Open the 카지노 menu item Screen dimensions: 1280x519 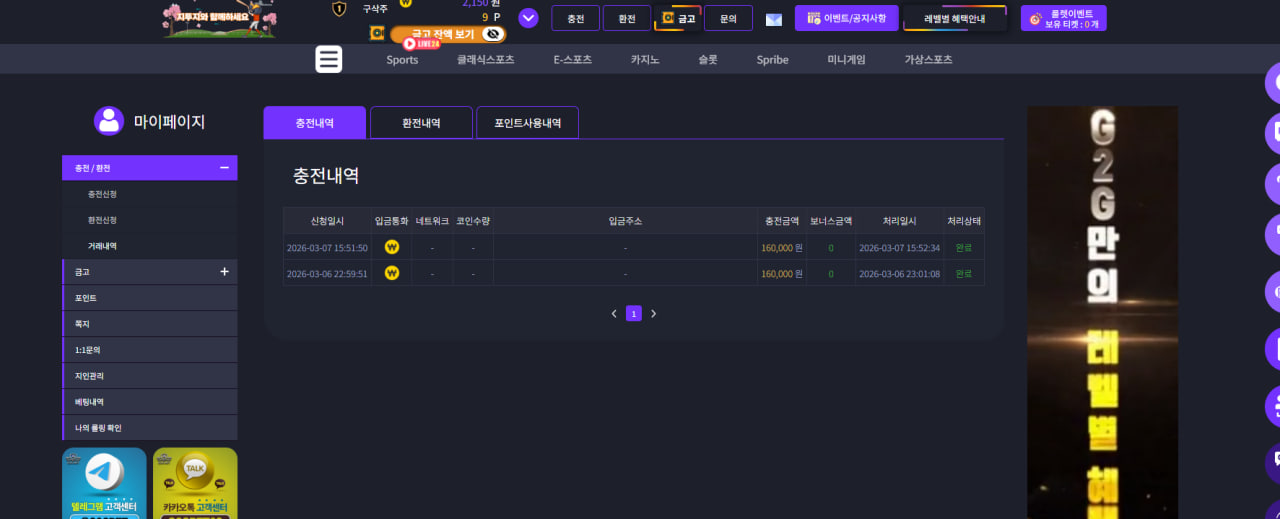click(x=645, y=60)
